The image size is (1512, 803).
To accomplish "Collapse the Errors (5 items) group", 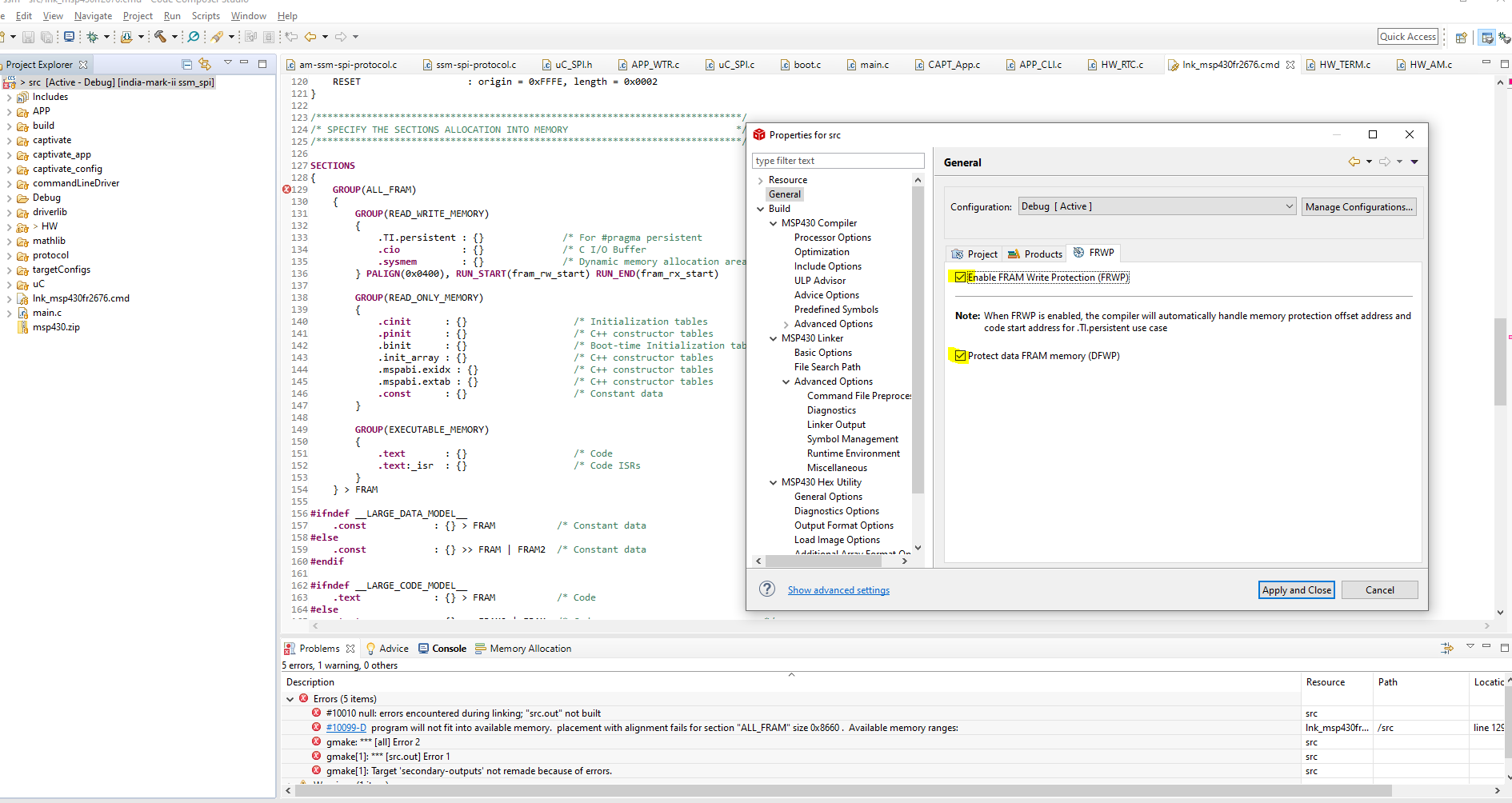I will coord(290,699).
